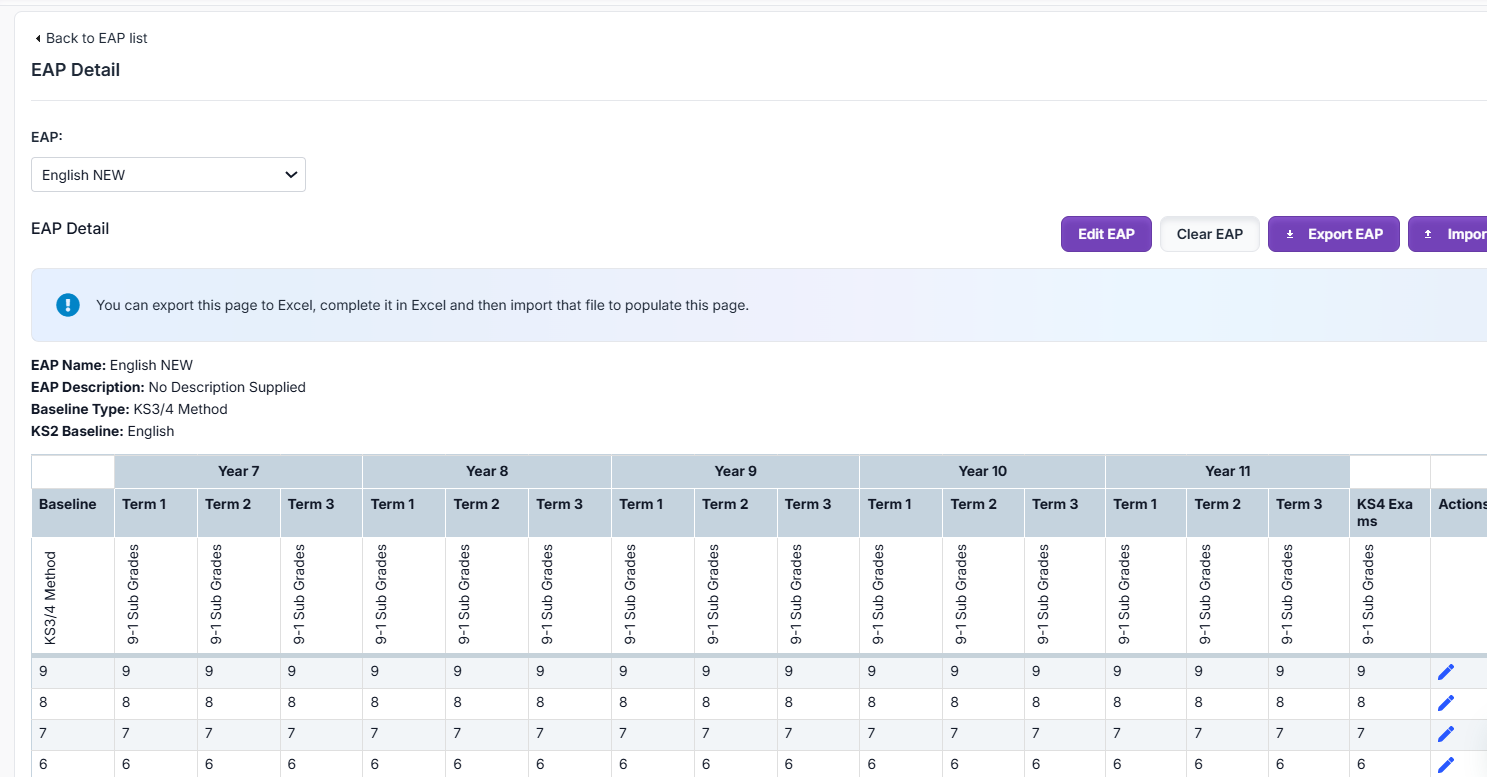Click the Term 1 header under Year 8
The width and height of the screenshot is (1487, 777).
(404, 513)
